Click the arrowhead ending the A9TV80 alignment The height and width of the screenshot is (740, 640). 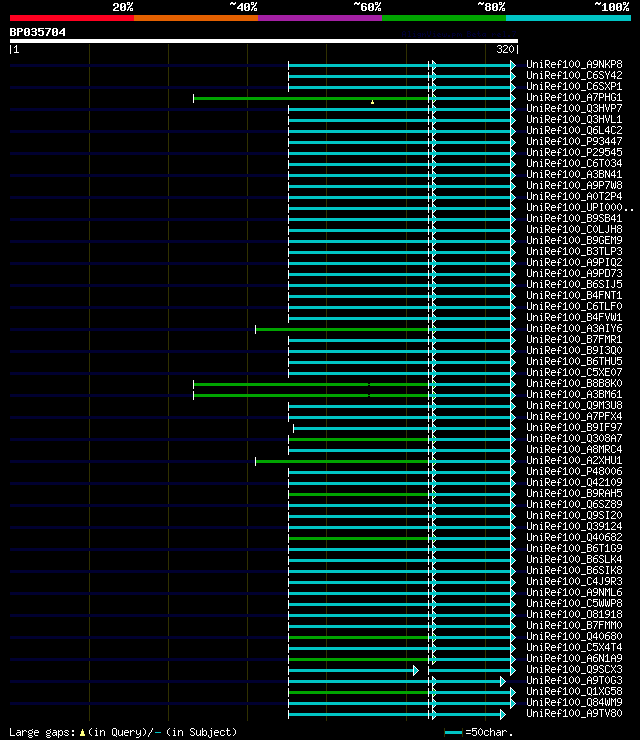click(503, 715)
